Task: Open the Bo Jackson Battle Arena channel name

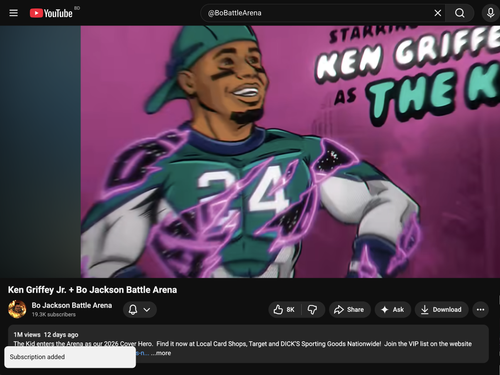Action: click(x=72, y=305)
